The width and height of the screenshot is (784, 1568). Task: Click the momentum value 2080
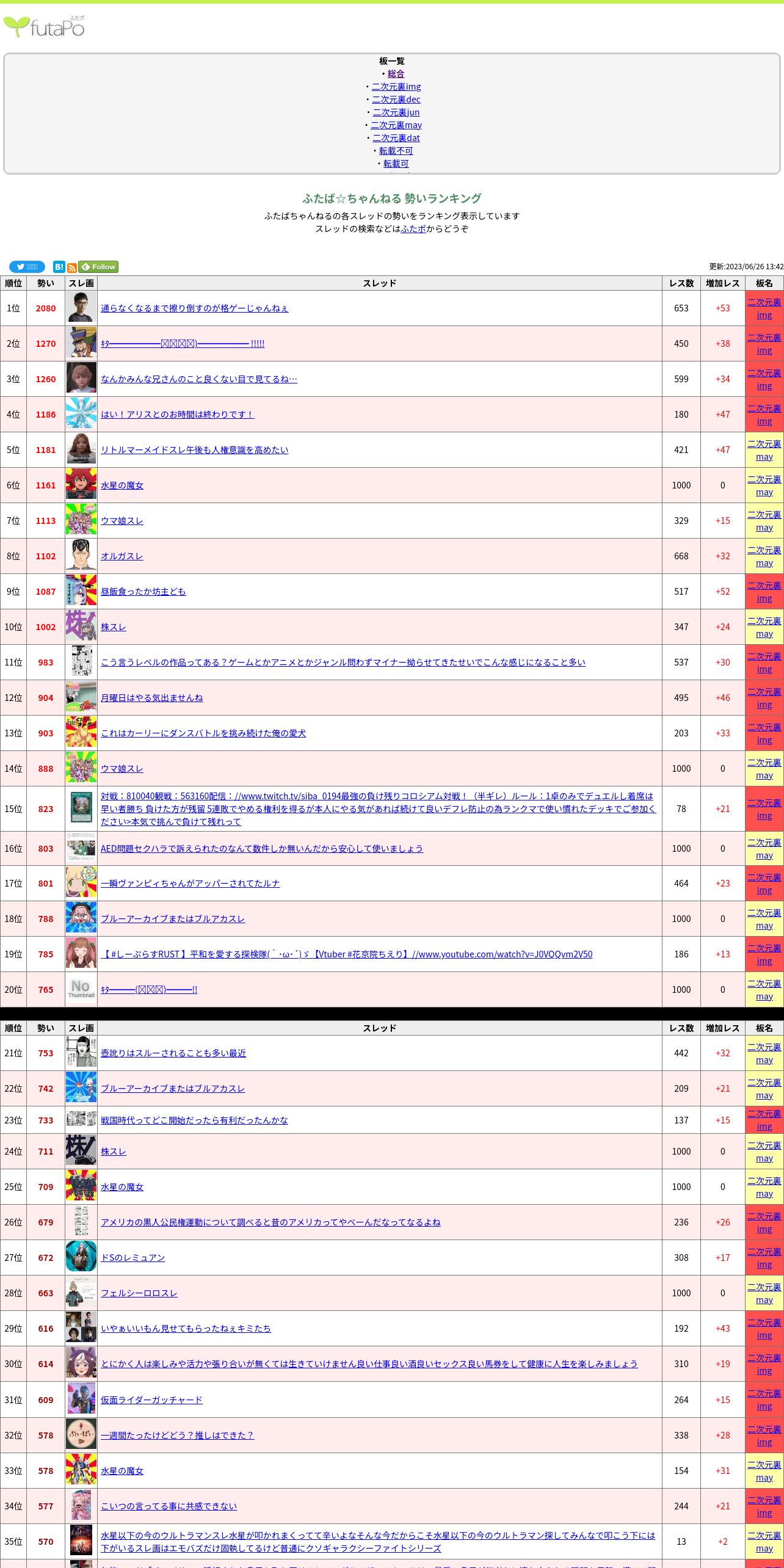(x=46, y=308)
